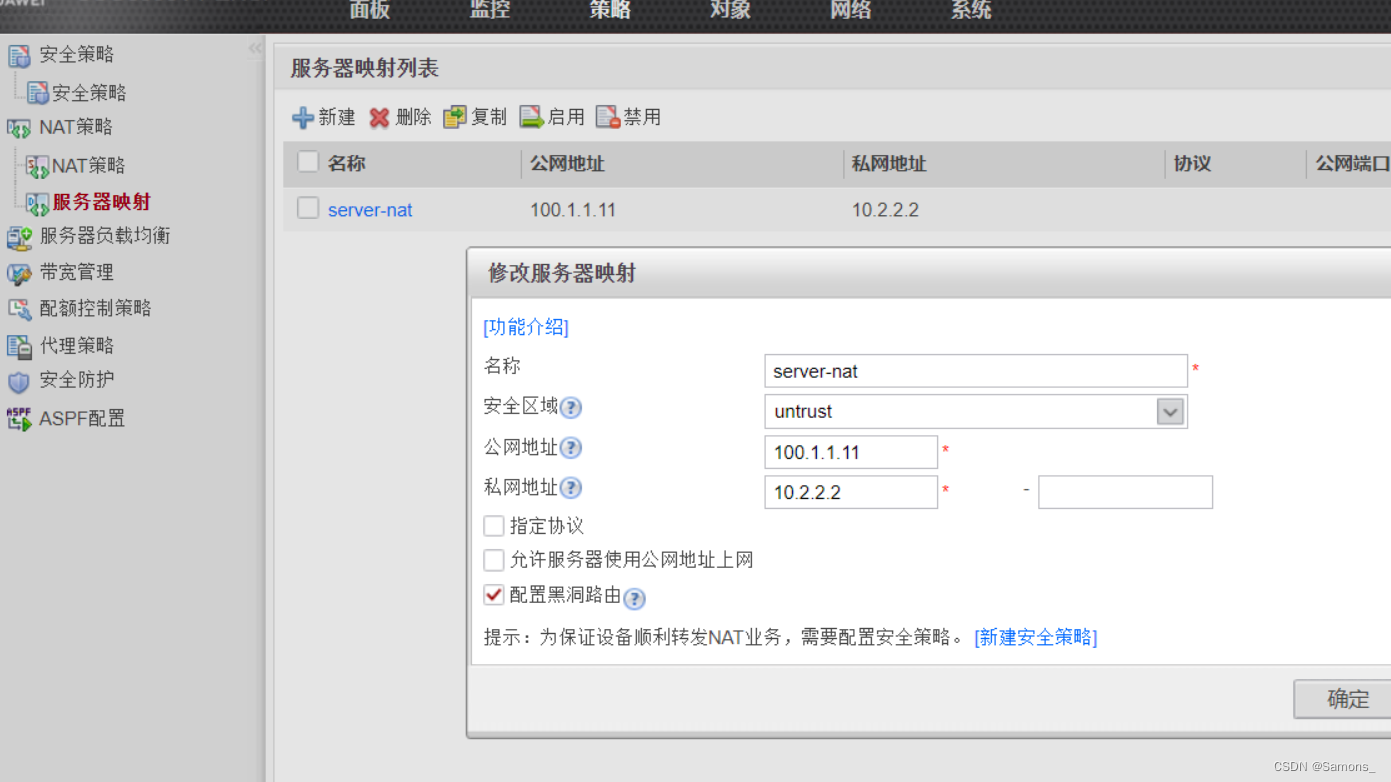Click the 服务器负载均衡 icon
Image resolution: width=1391 pixels, height=782 pixels.
[19, 237]
